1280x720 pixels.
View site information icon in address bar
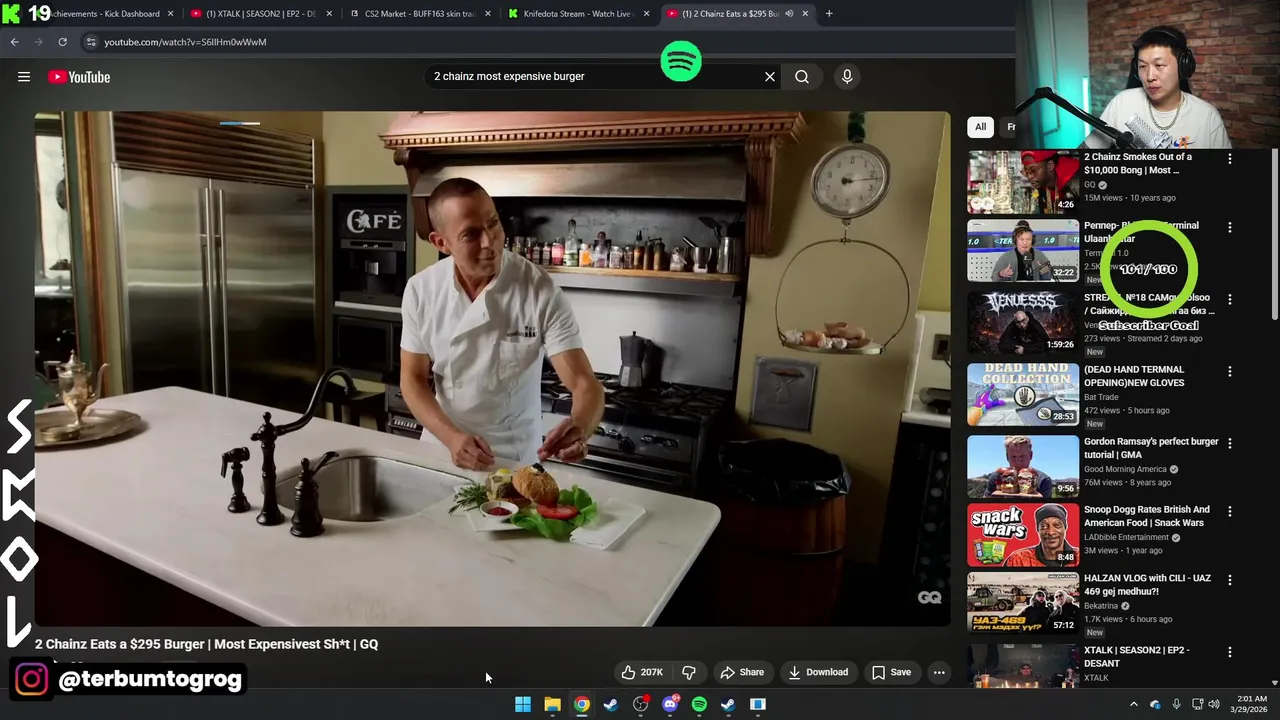[x=91, y=42]
